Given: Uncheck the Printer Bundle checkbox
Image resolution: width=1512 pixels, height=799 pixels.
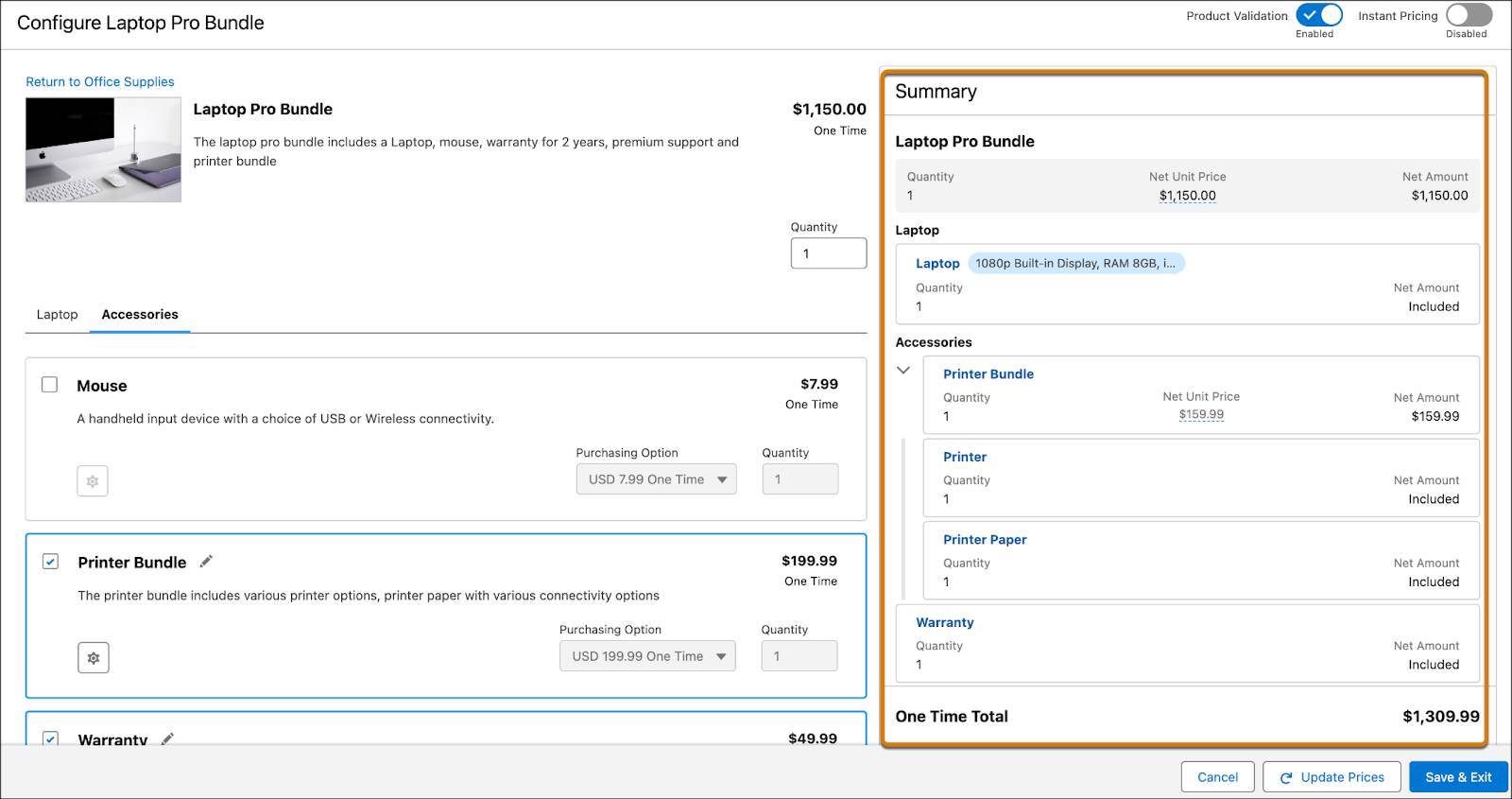Looking at the screenshot, I should [51, 562].
